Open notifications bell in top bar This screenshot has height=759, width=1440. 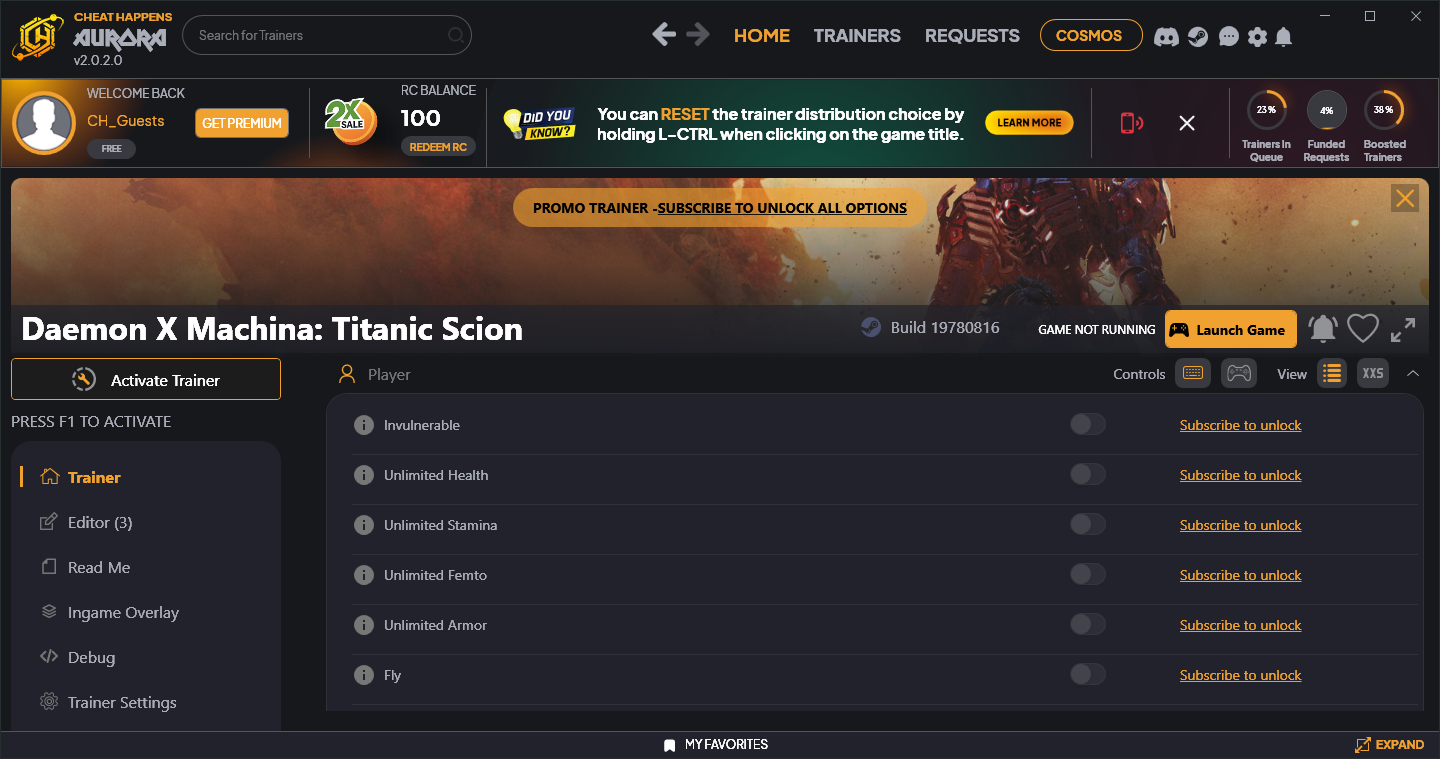[1284, 36]
